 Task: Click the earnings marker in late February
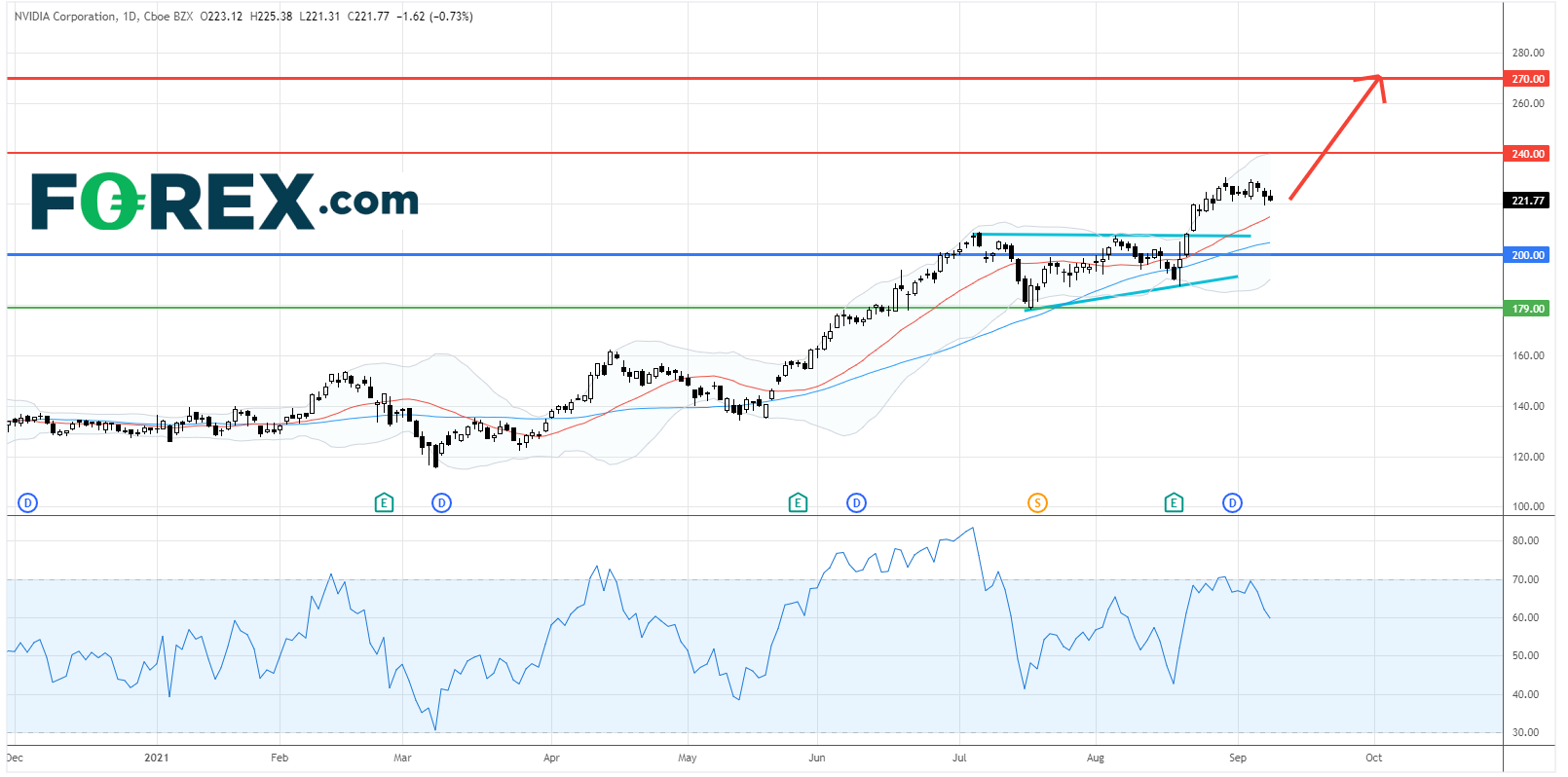coord(384,503)
